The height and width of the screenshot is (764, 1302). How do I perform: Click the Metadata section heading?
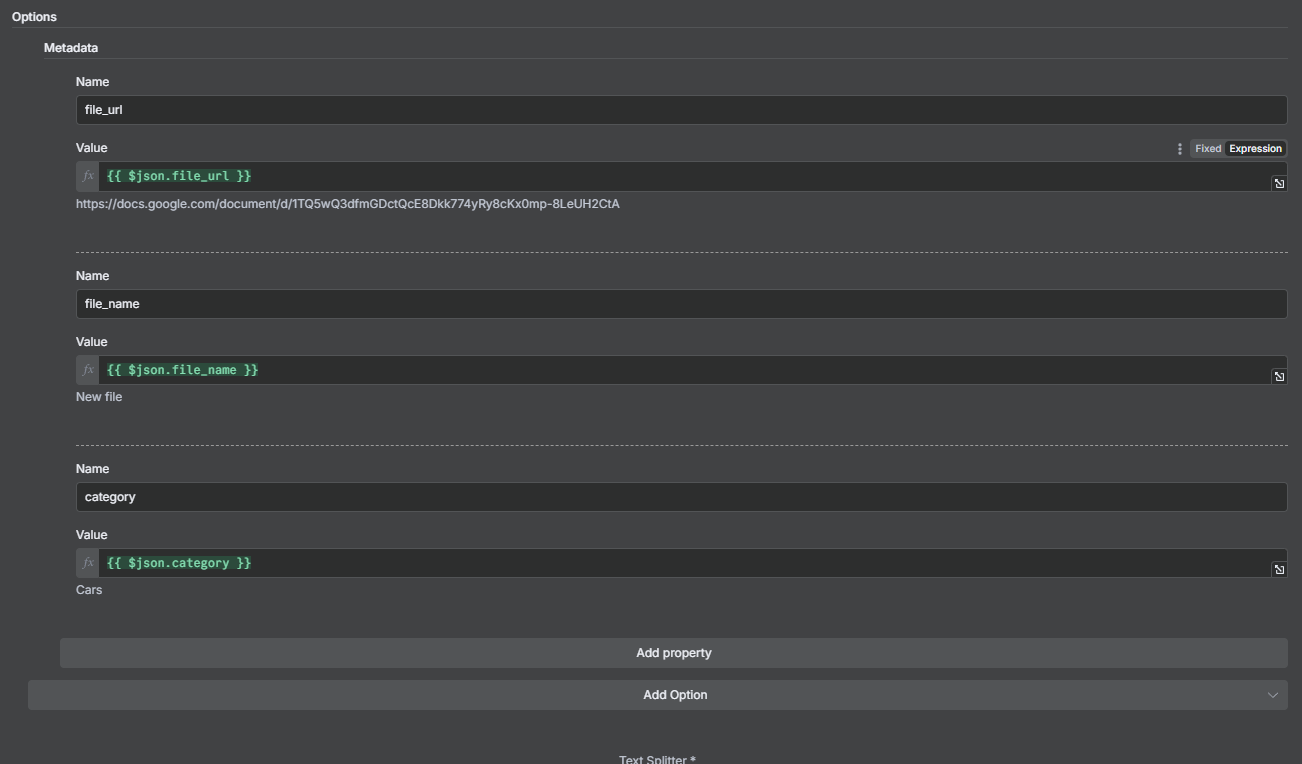click(71, 48)
